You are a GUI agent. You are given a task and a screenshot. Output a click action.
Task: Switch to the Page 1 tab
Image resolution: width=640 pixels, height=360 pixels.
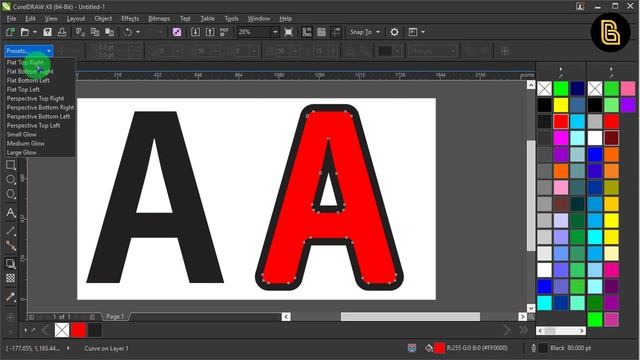(115, 316)
